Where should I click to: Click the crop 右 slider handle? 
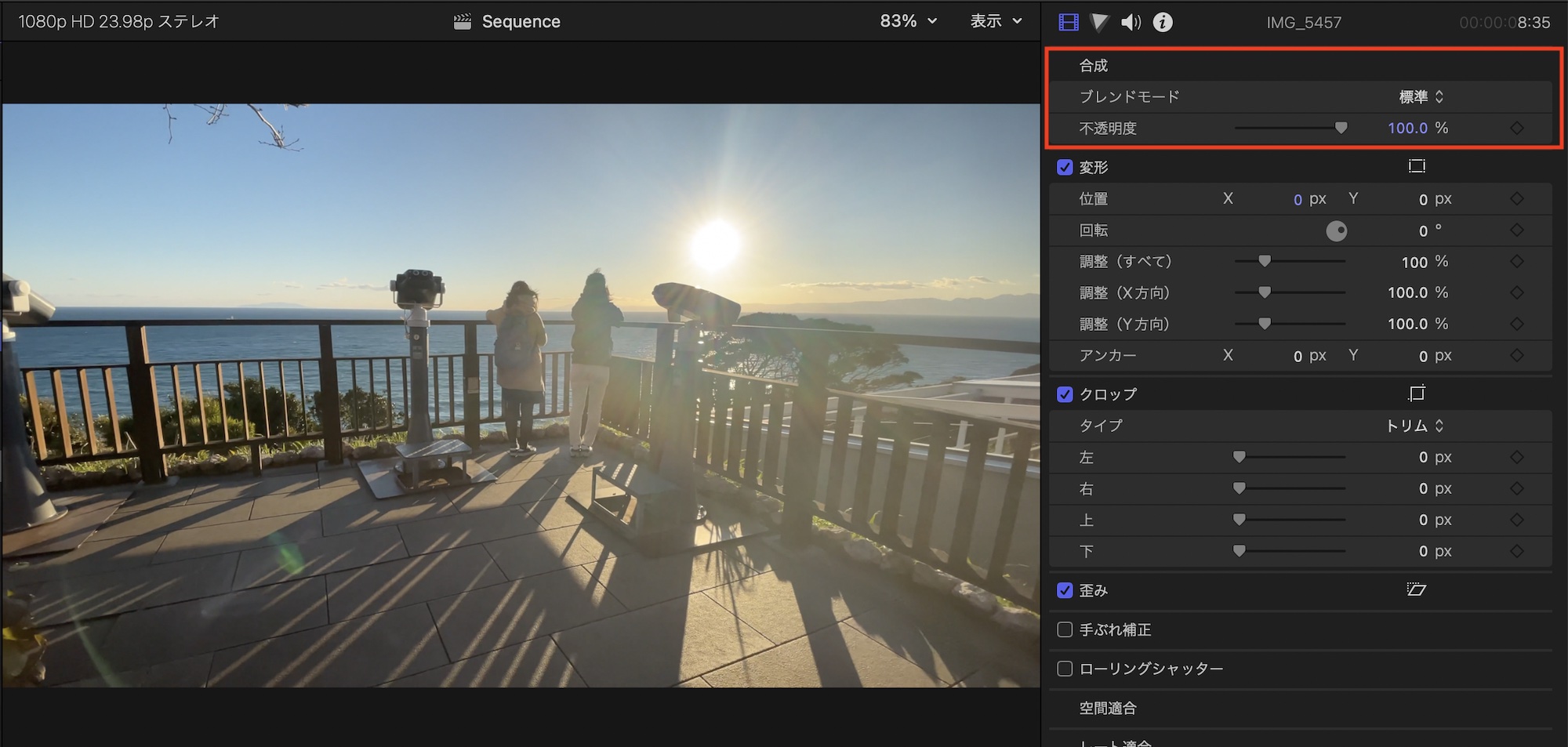click(x=1240, y=488)
